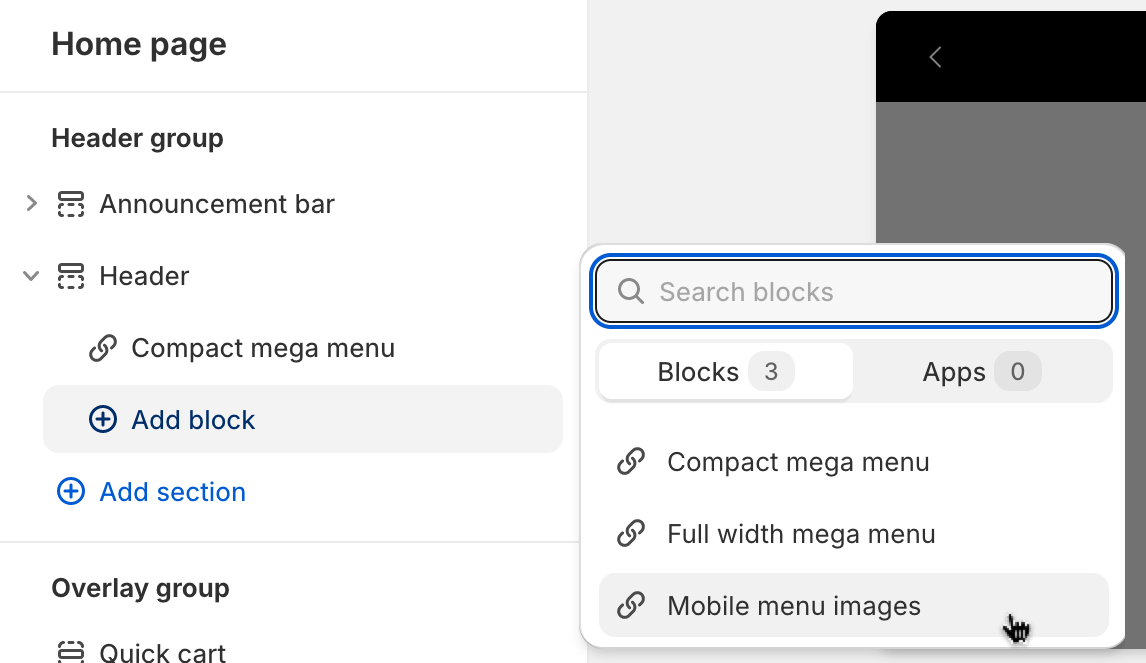Screen dimensions: 1146x663
Task: Click the back arrow in the preview header
Action: click(936, 57)
